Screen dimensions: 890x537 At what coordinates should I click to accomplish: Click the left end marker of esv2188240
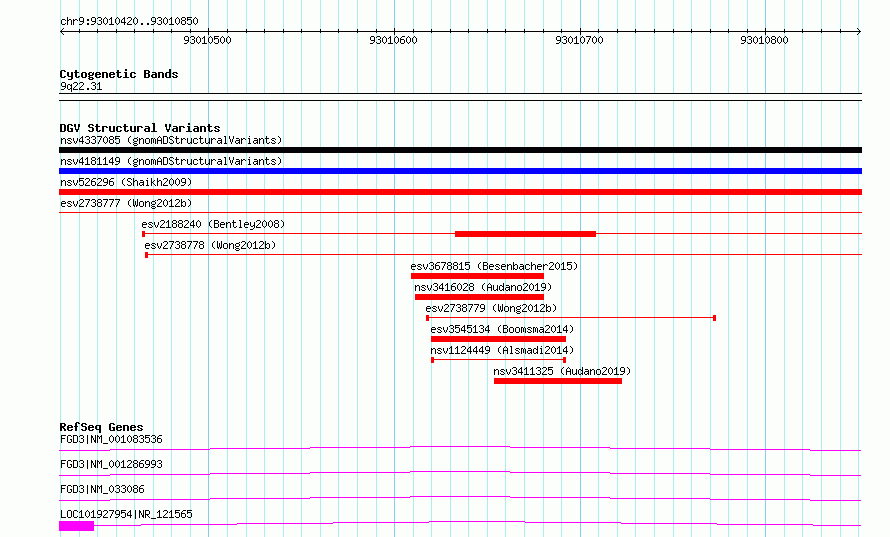(x=143, y=234)
